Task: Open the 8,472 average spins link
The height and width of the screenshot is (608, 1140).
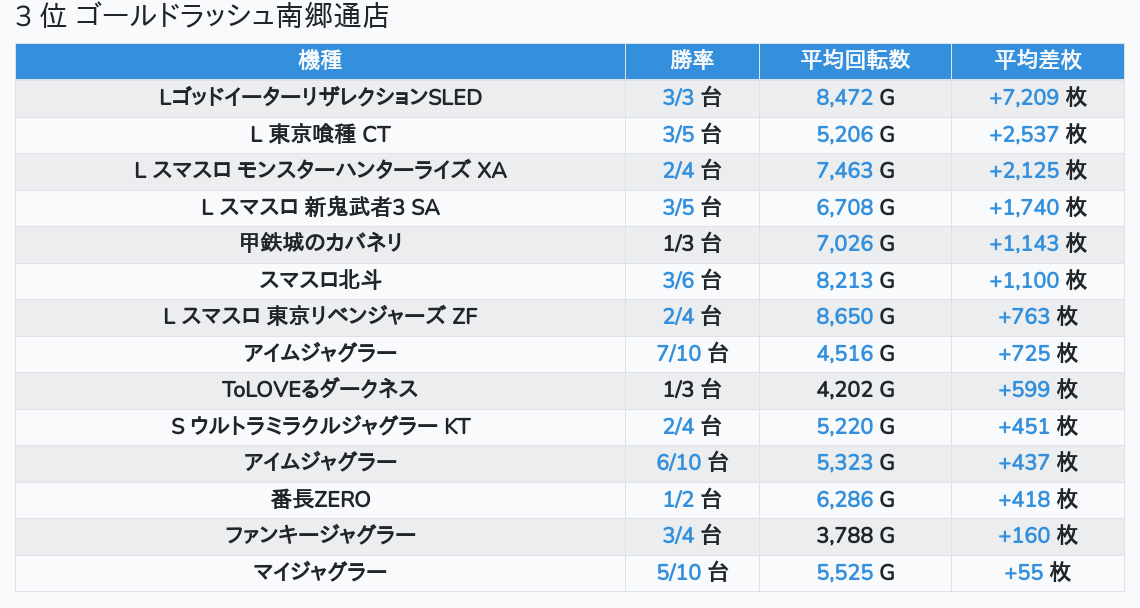Action: click(x=845, y=98)
